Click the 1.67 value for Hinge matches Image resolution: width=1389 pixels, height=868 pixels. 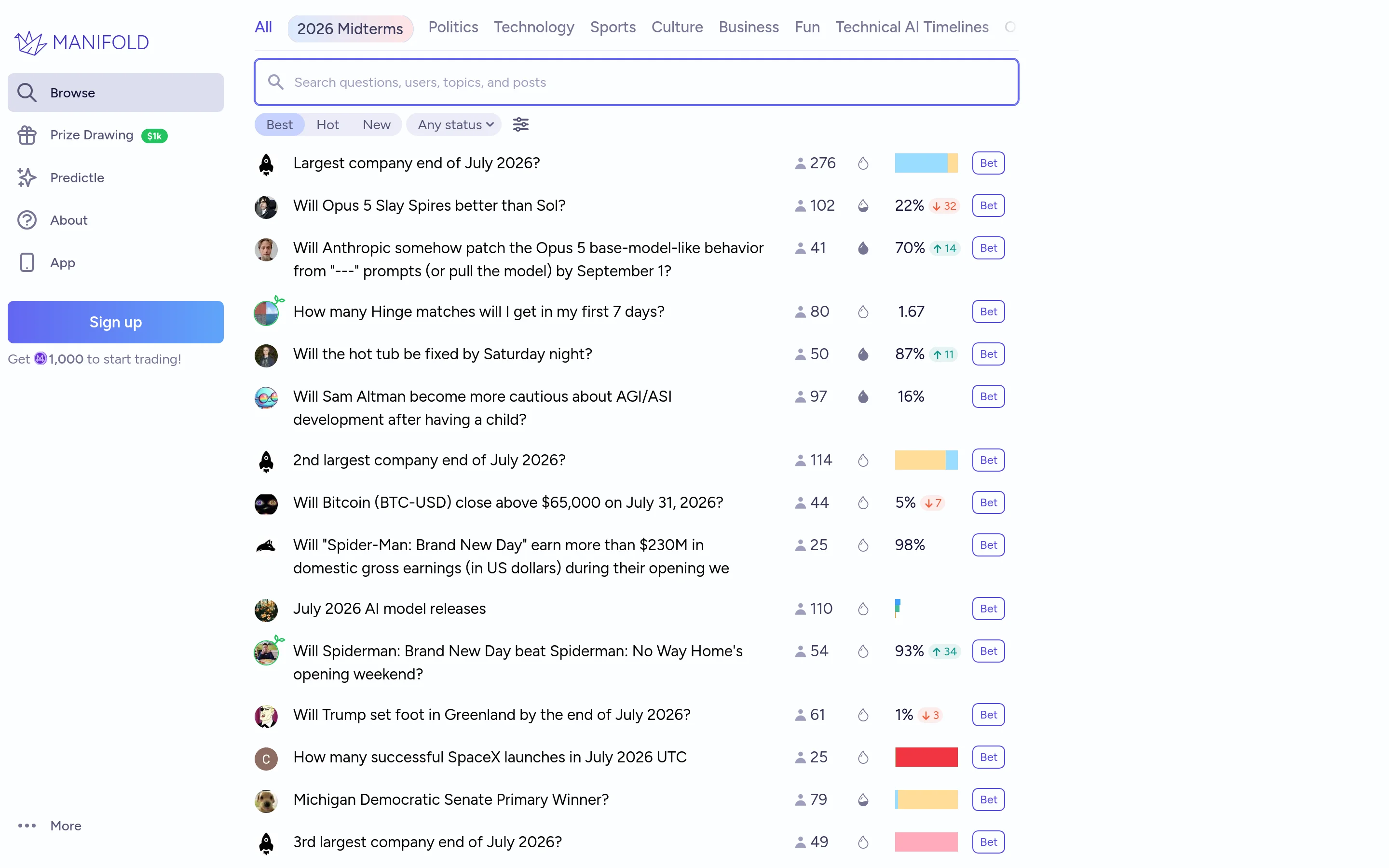coord(911,312)
